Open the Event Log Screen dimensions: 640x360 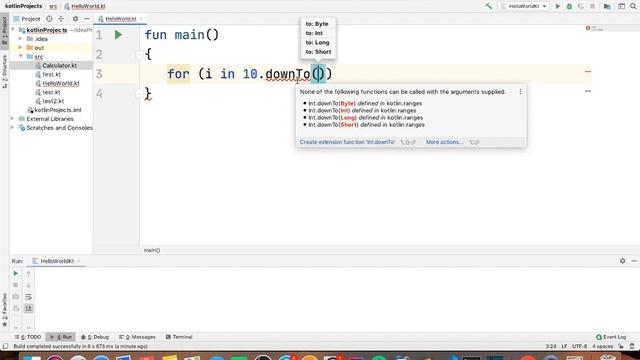point(611,337)
